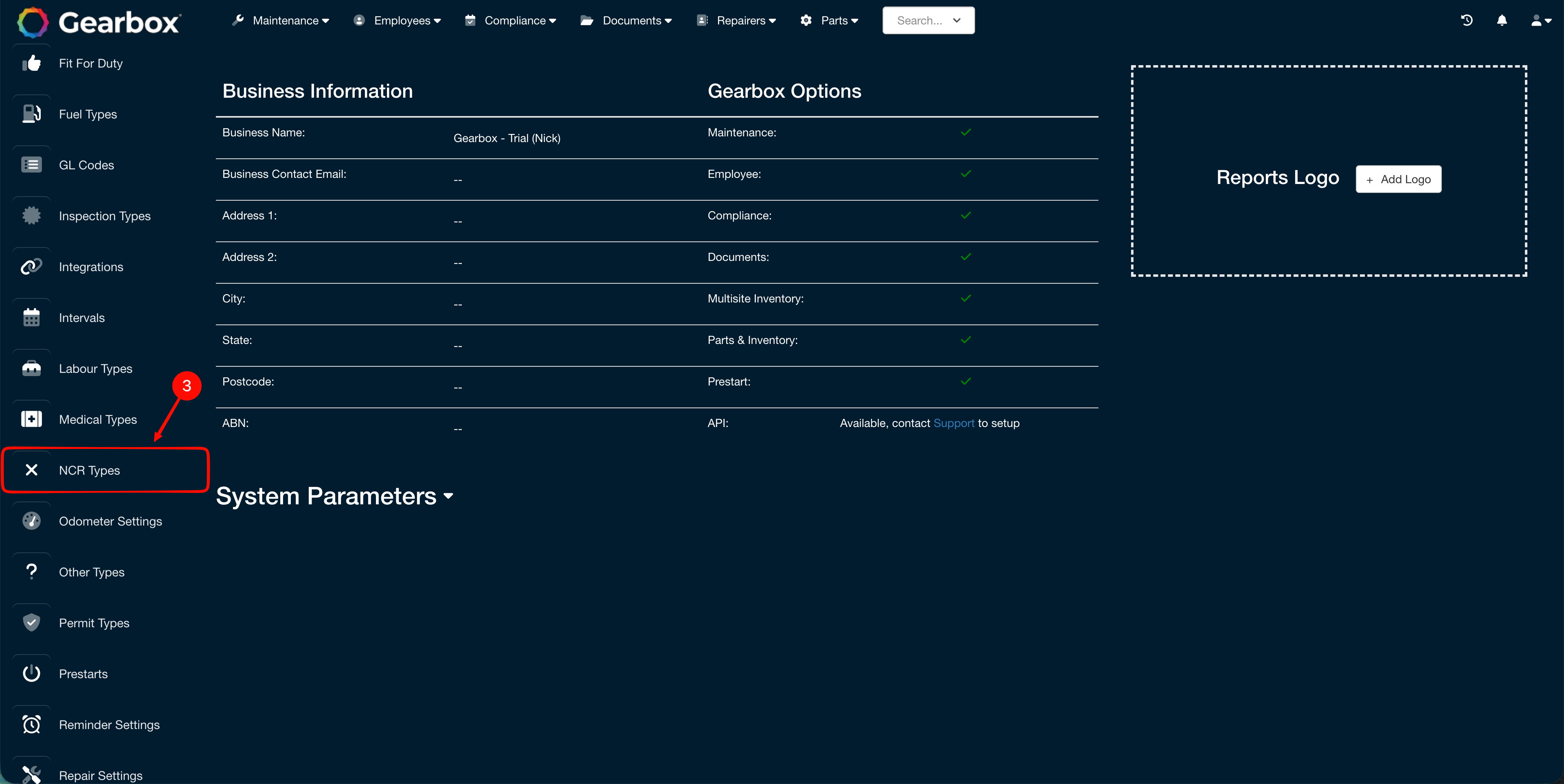Follow the Support link
Screen dimensions: 1564x784
point(953,423)
